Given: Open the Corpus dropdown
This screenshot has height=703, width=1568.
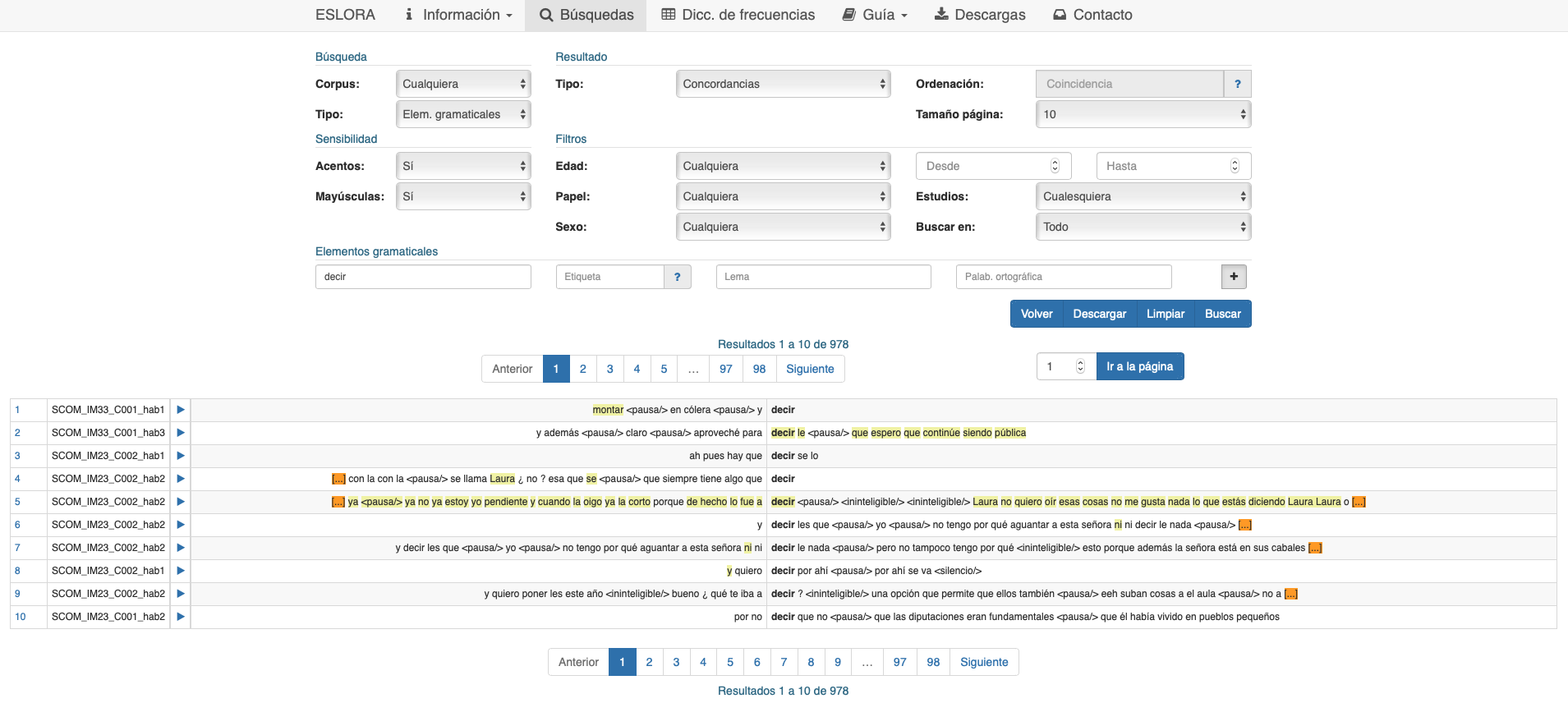Looking at the screenshot, I should click(463, 84).
